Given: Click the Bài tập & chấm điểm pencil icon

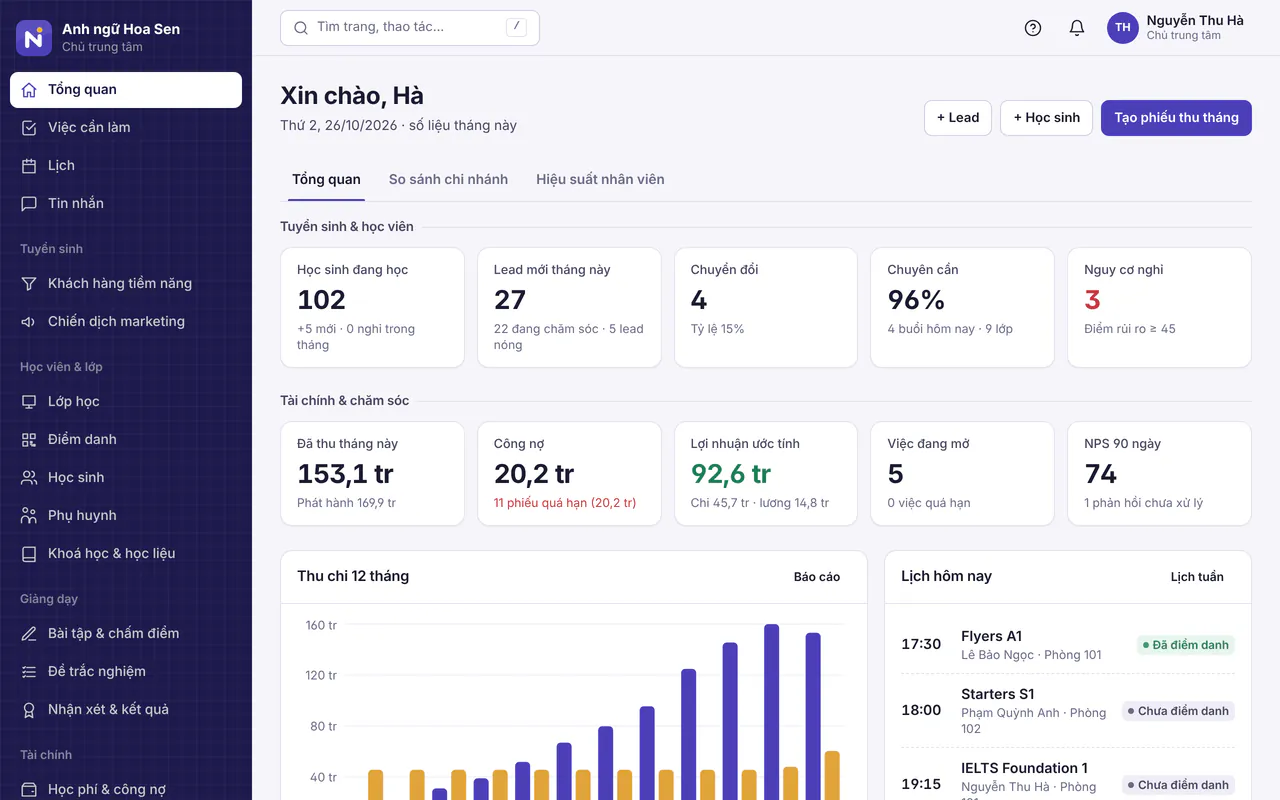Looking at the screenshot, I should pyautogui.click(x=29, y=634).
